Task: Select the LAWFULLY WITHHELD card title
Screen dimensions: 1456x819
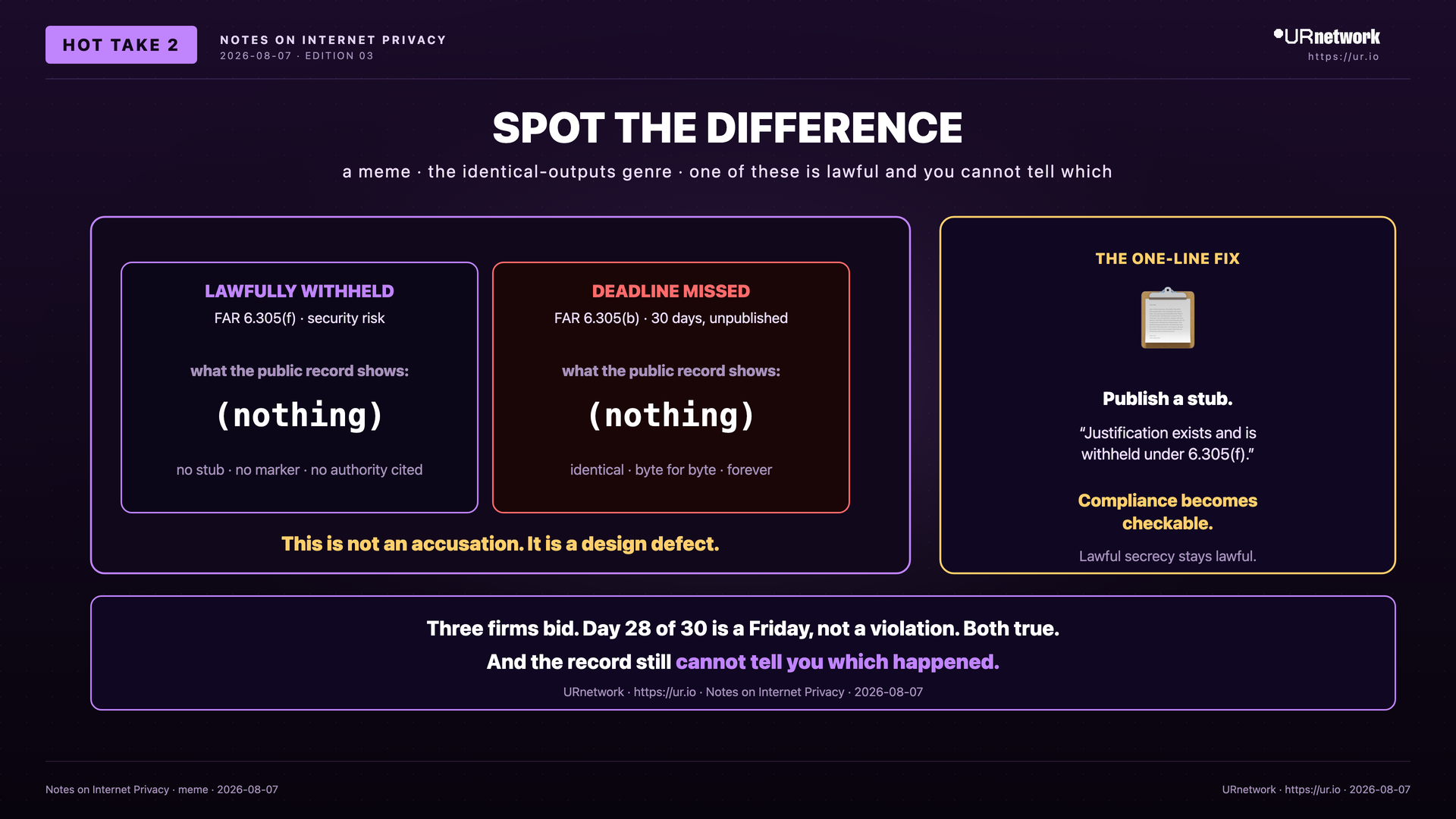Action: [x=300, y=291]
